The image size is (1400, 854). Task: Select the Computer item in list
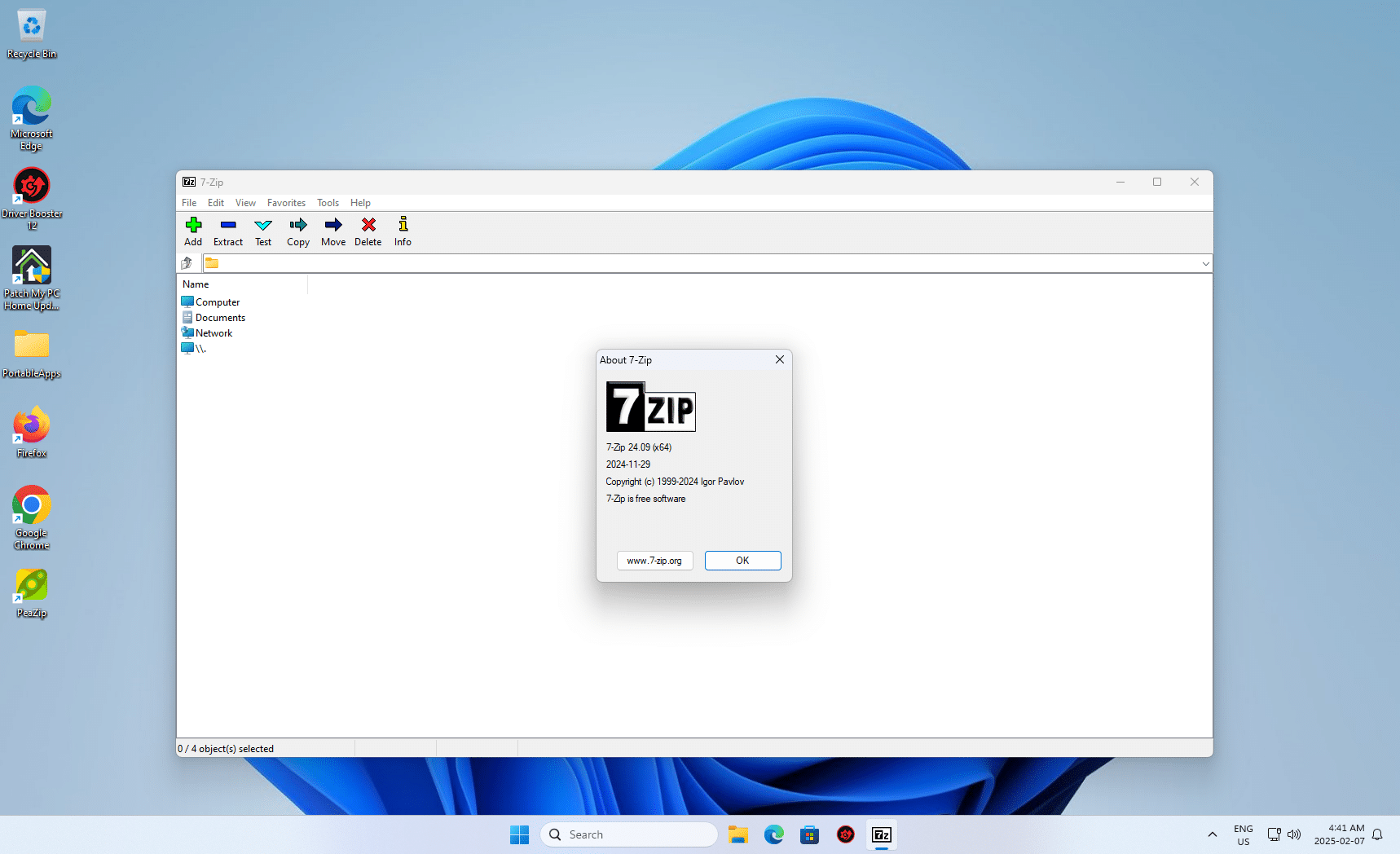pyautogui.click(x=210, y=302)
